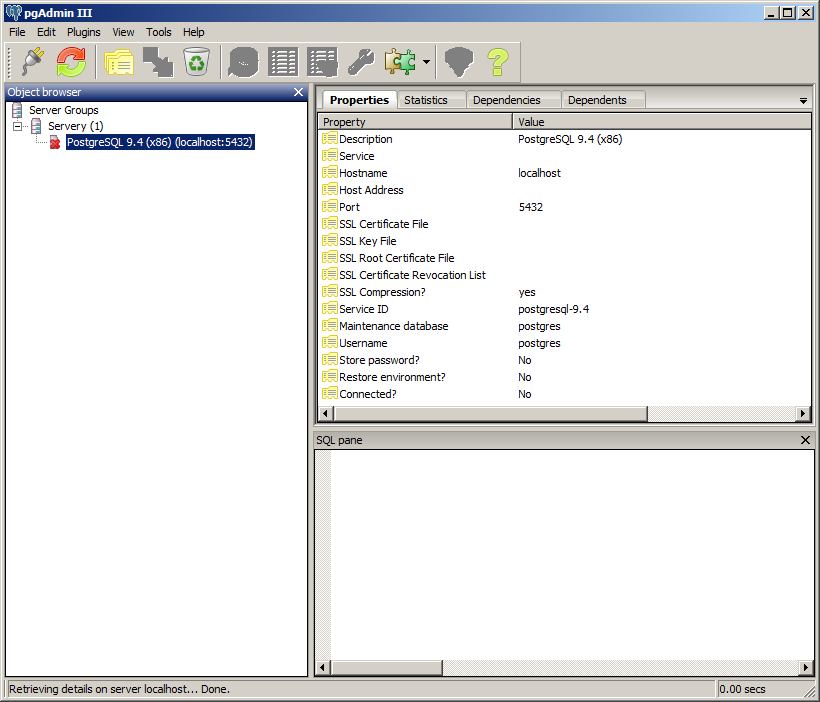This screenshot has width=820, height=702.
Task: Select the Server Groups root node
Action: tap(63, 110)
